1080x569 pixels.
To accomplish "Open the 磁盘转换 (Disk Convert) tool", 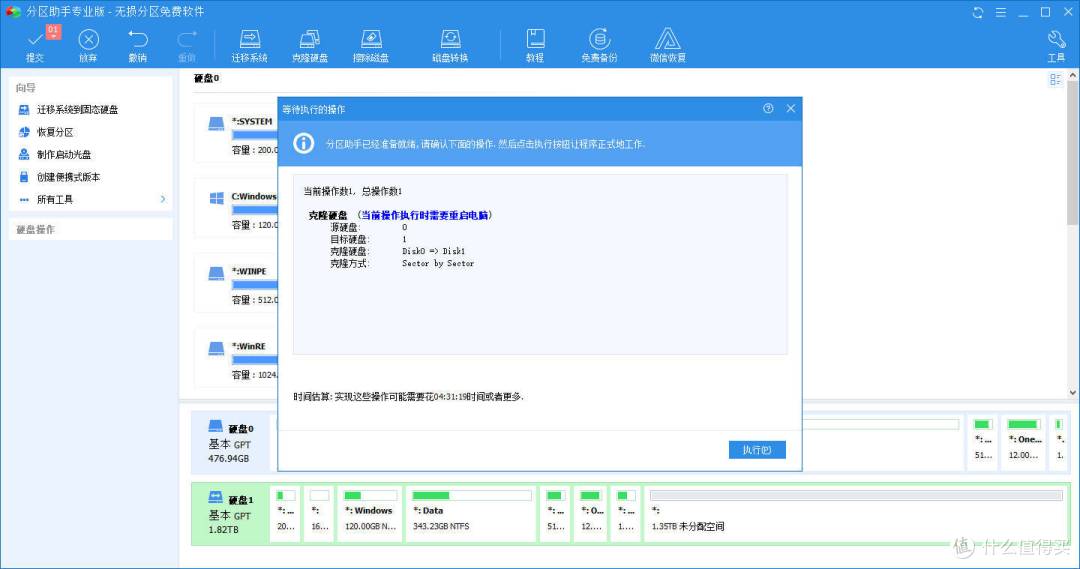I will coord(450,45).
